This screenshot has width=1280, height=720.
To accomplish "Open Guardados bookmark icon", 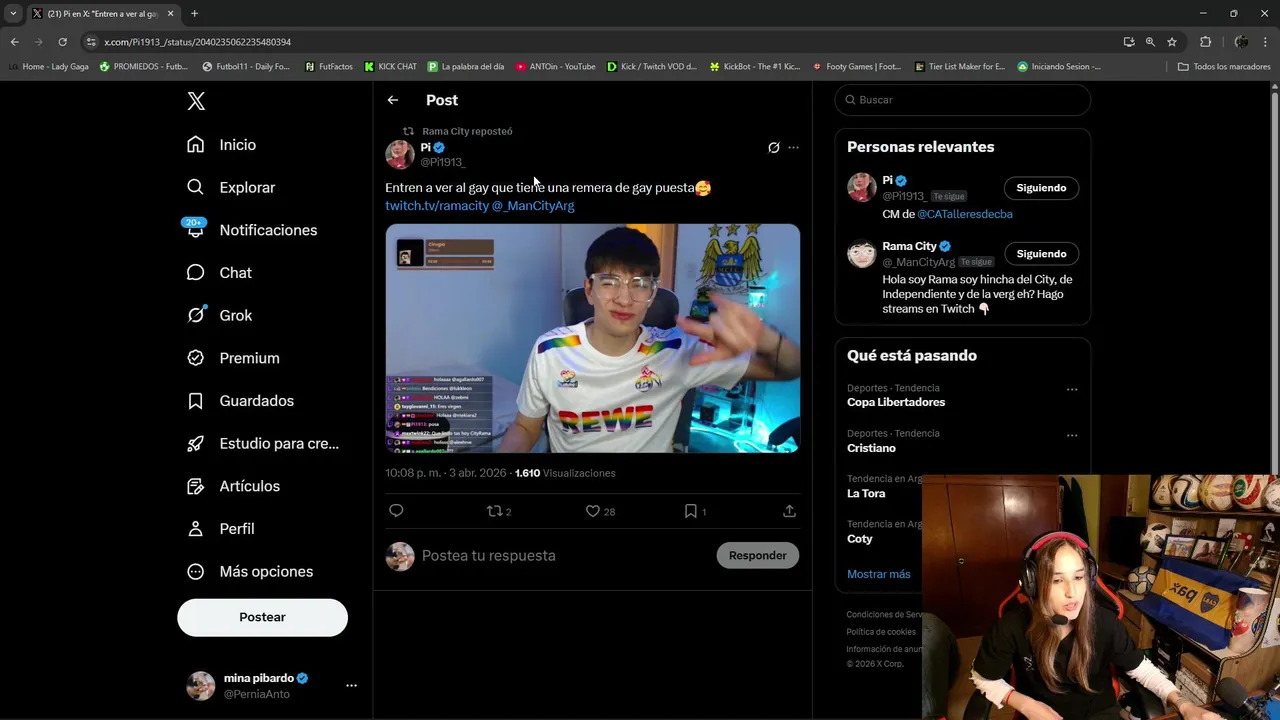I will 196,401.
